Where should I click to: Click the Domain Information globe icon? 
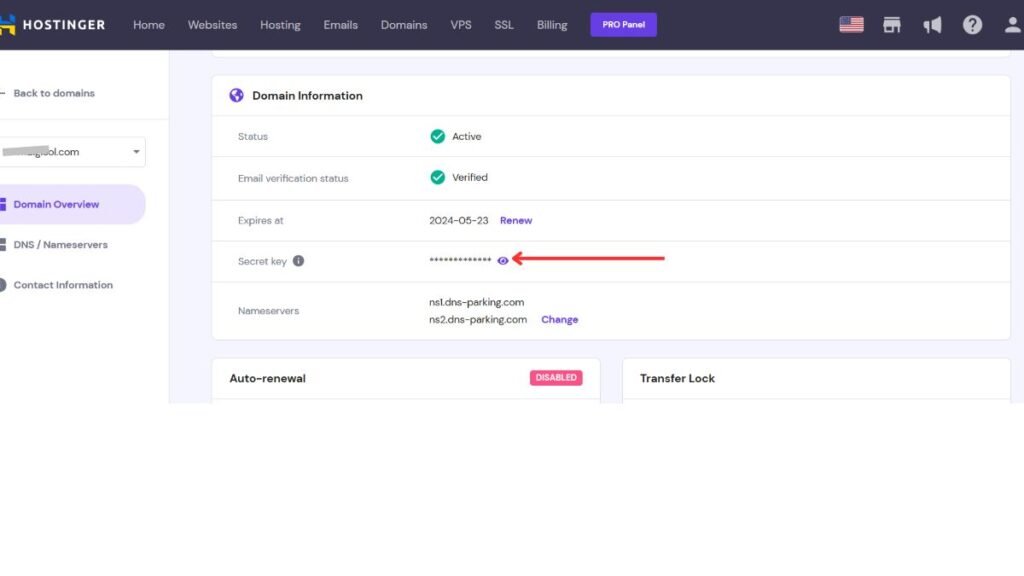[x=236, y=95]
